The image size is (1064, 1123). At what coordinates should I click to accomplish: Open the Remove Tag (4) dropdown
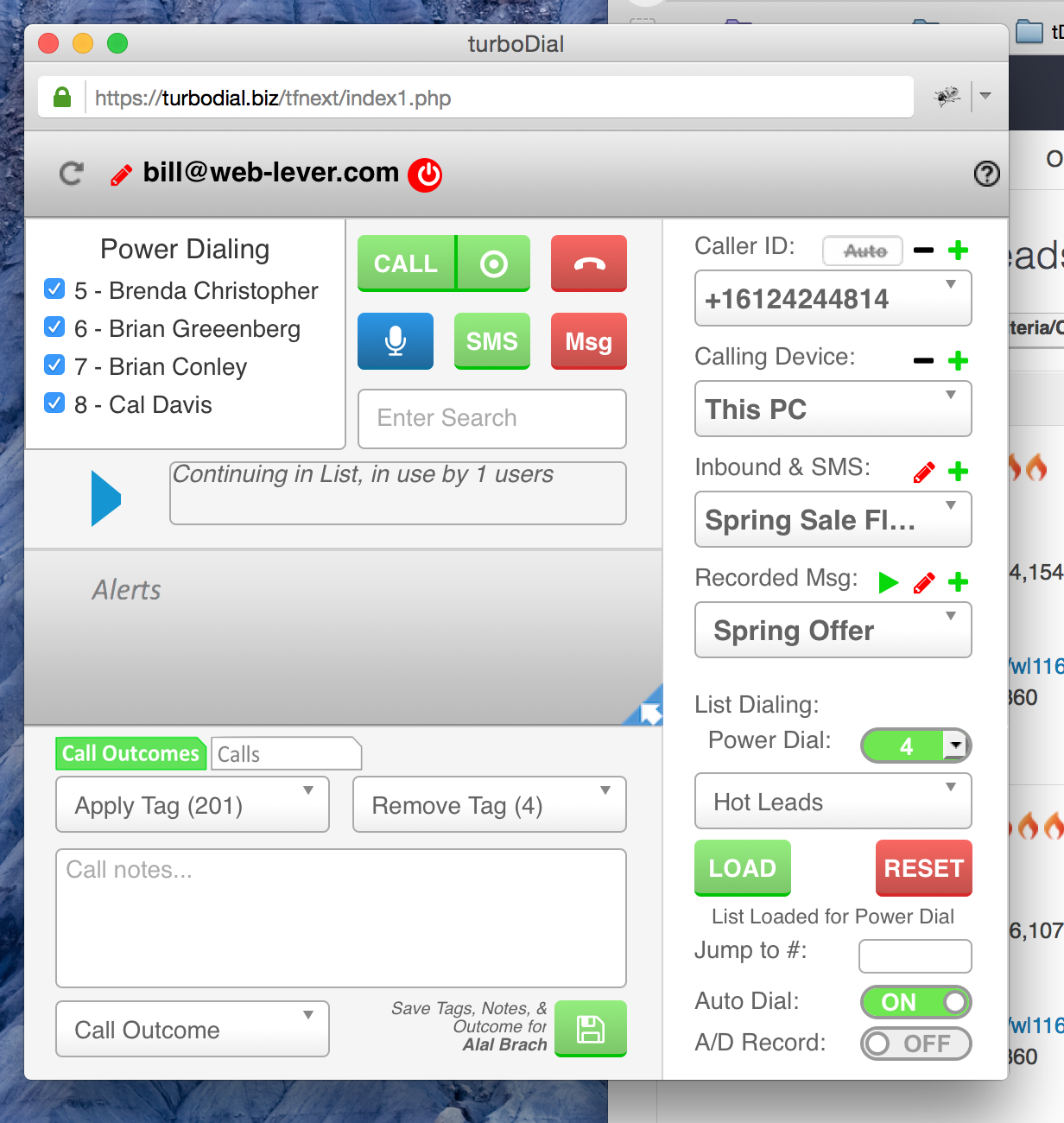point(490,805)
